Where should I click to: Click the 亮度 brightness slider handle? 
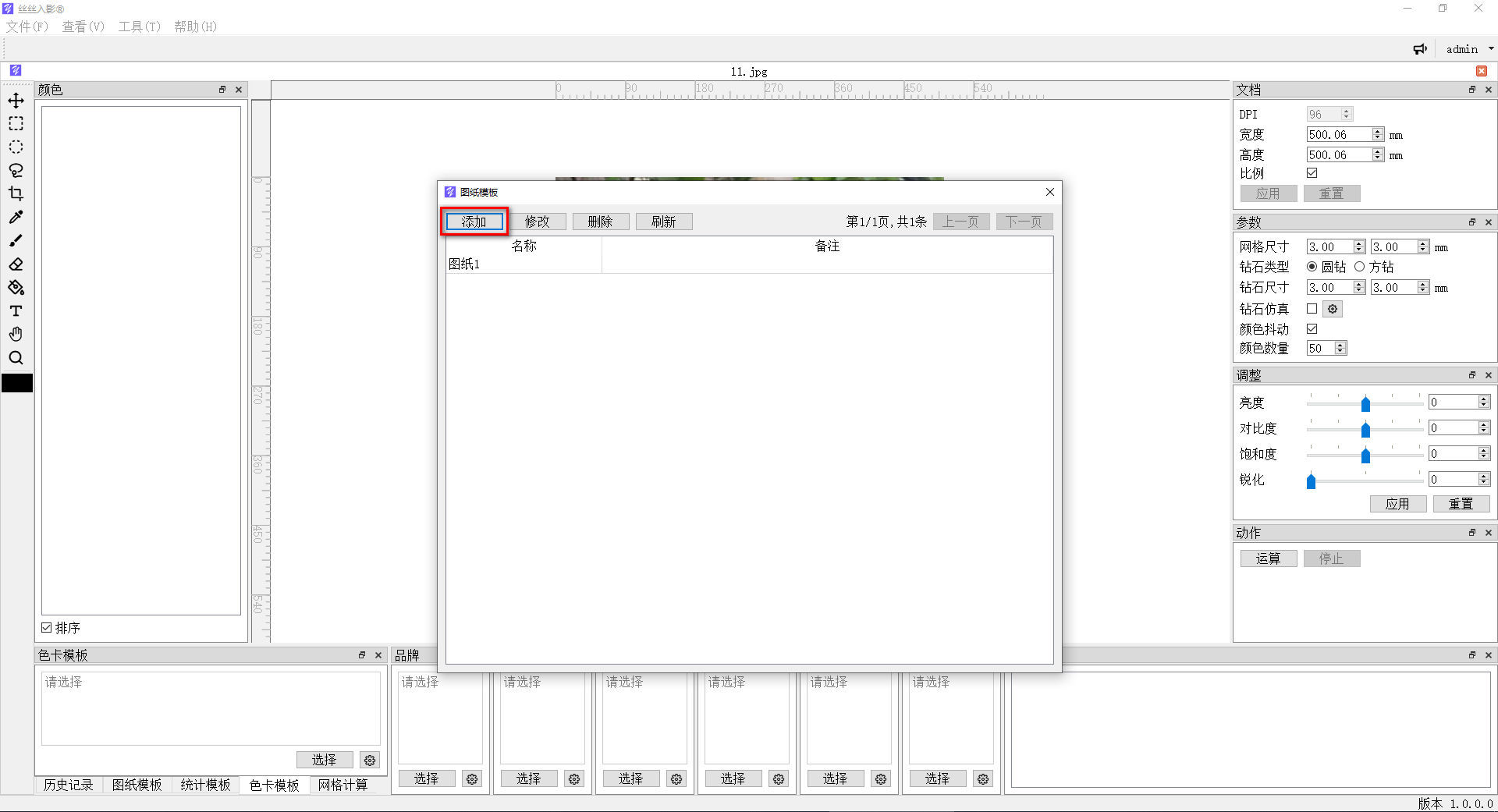1365,403
